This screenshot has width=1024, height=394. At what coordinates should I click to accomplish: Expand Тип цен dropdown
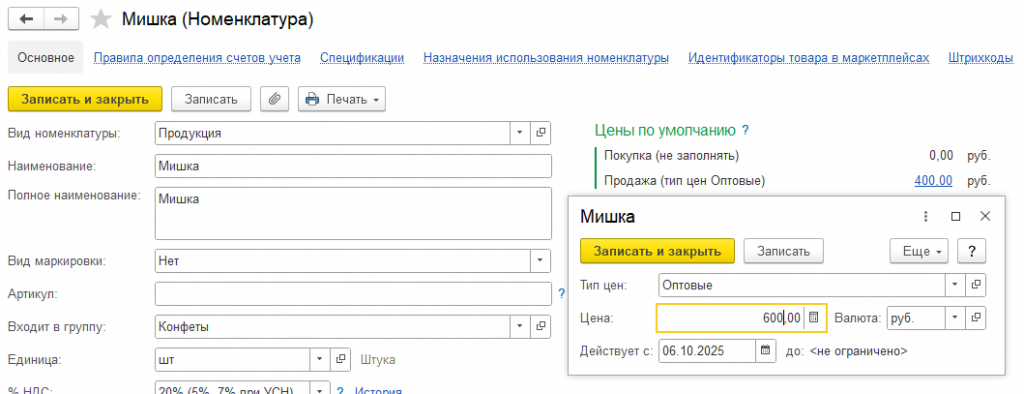coord(955,286)
